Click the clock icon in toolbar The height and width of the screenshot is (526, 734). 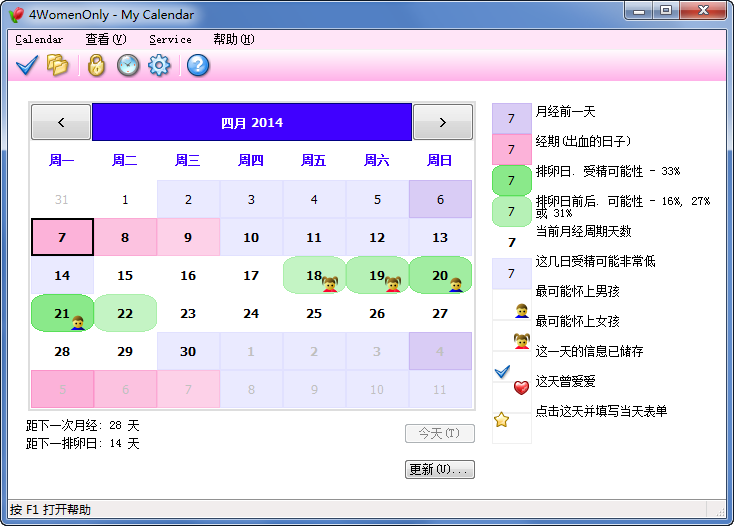(x=128, y=65)
